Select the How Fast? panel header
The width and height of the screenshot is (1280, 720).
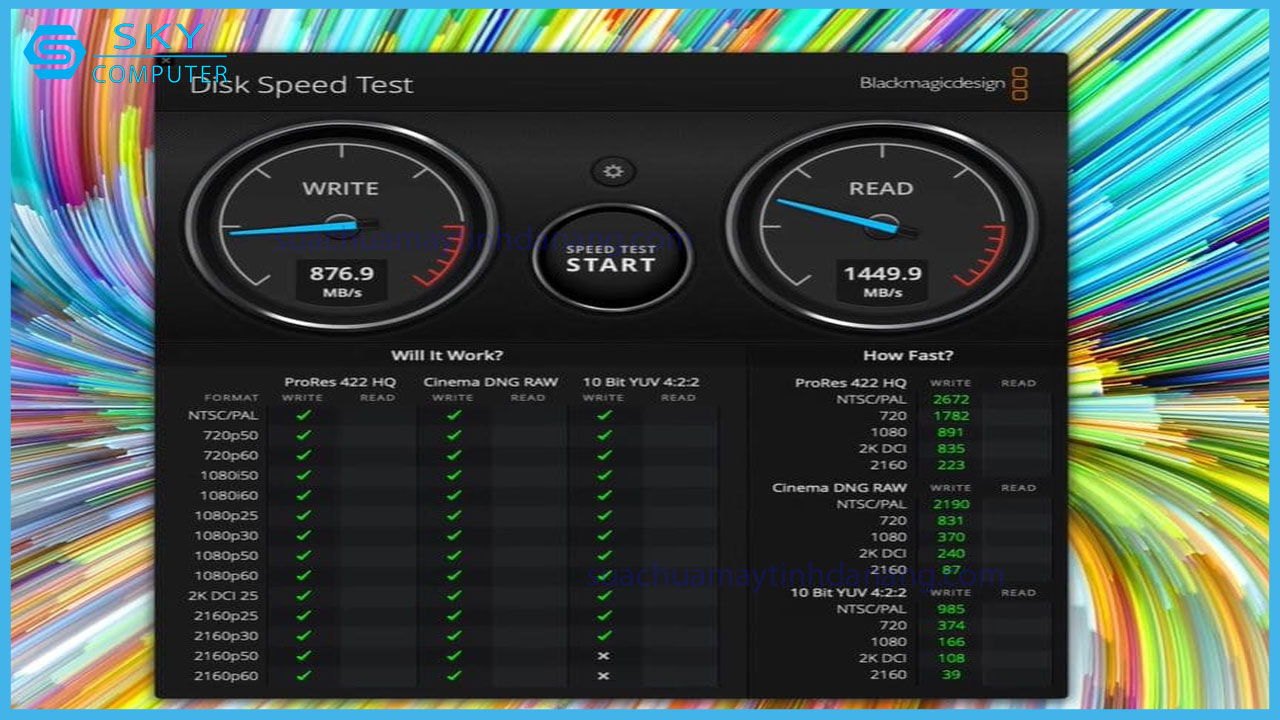pos(907,355)
